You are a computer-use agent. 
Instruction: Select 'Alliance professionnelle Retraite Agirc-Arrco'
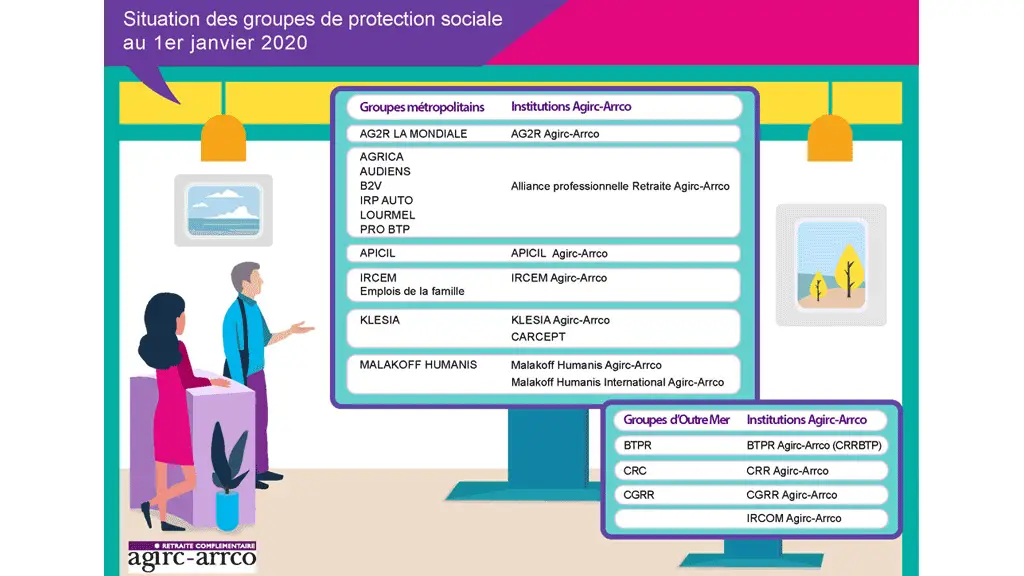coord(620,186)
